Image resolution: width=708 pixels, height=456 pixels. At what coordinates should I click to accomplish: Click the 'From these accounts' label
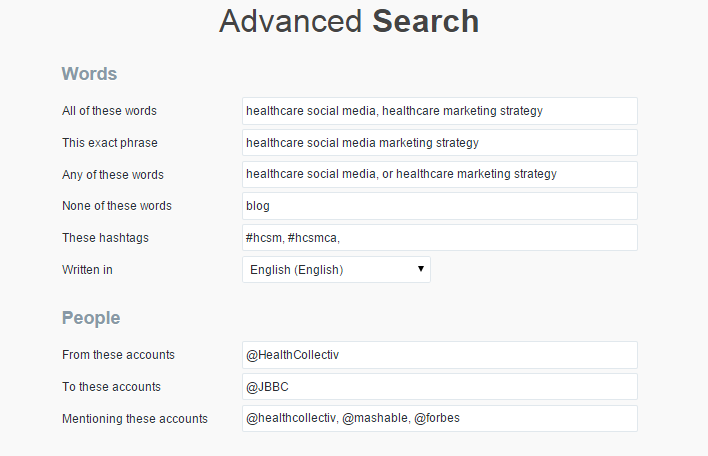point(118,355)
